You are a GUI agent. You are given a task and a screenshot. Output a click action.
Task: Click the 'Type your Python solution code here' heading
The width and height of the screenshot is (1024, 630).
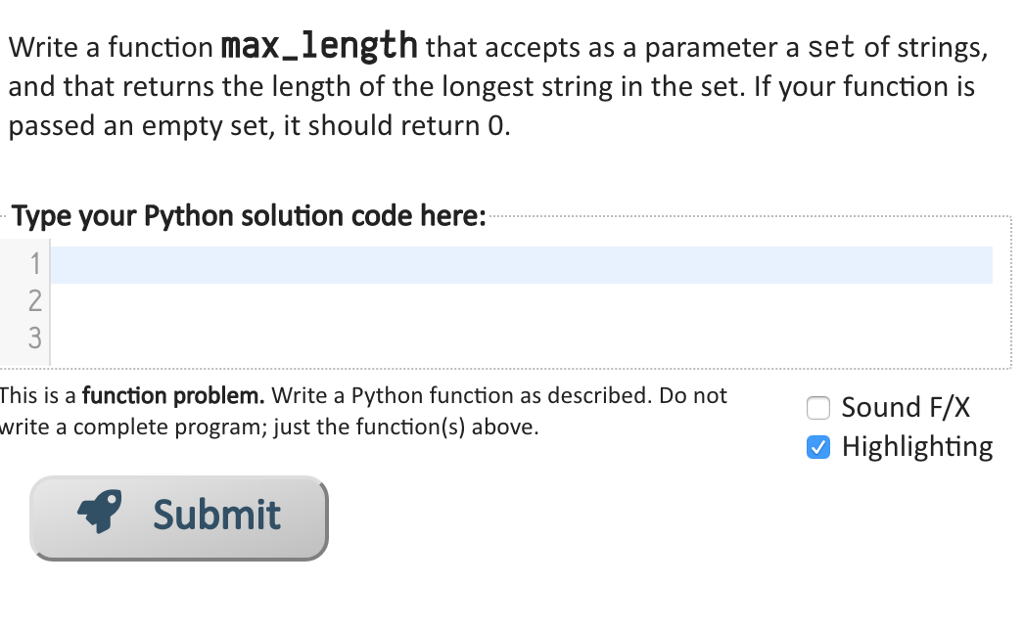tap(248, 216)
